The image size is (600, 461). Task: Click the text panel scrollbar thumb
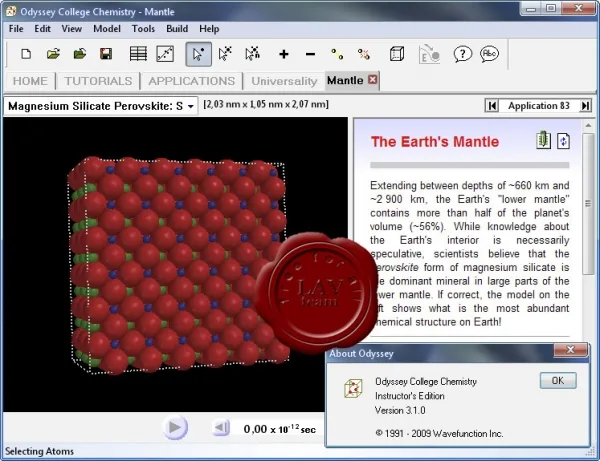[x=588, y=204]
